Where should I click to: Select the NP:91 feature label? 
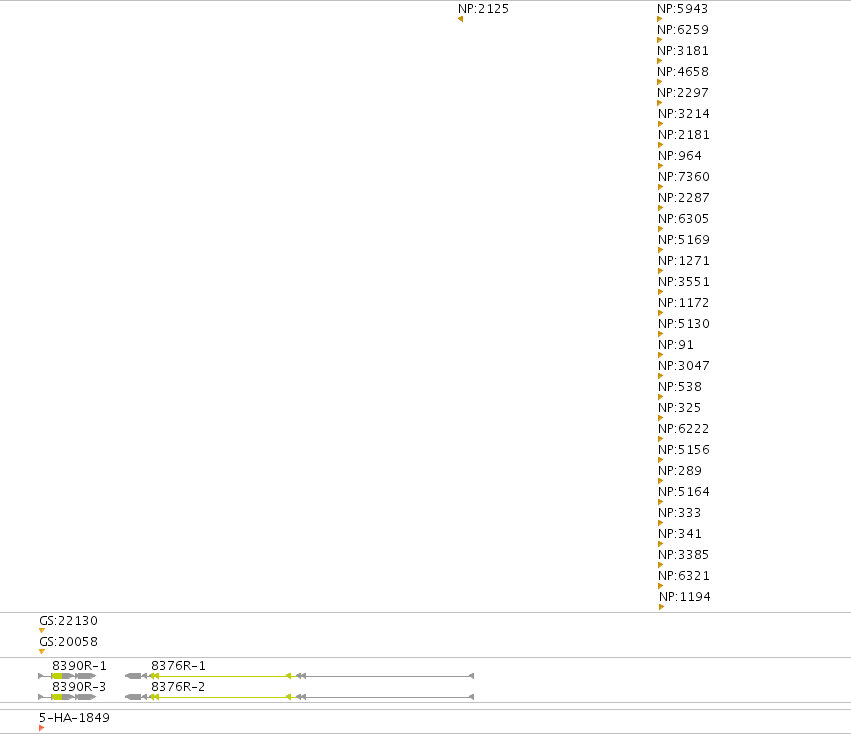(x=676, y=345)
